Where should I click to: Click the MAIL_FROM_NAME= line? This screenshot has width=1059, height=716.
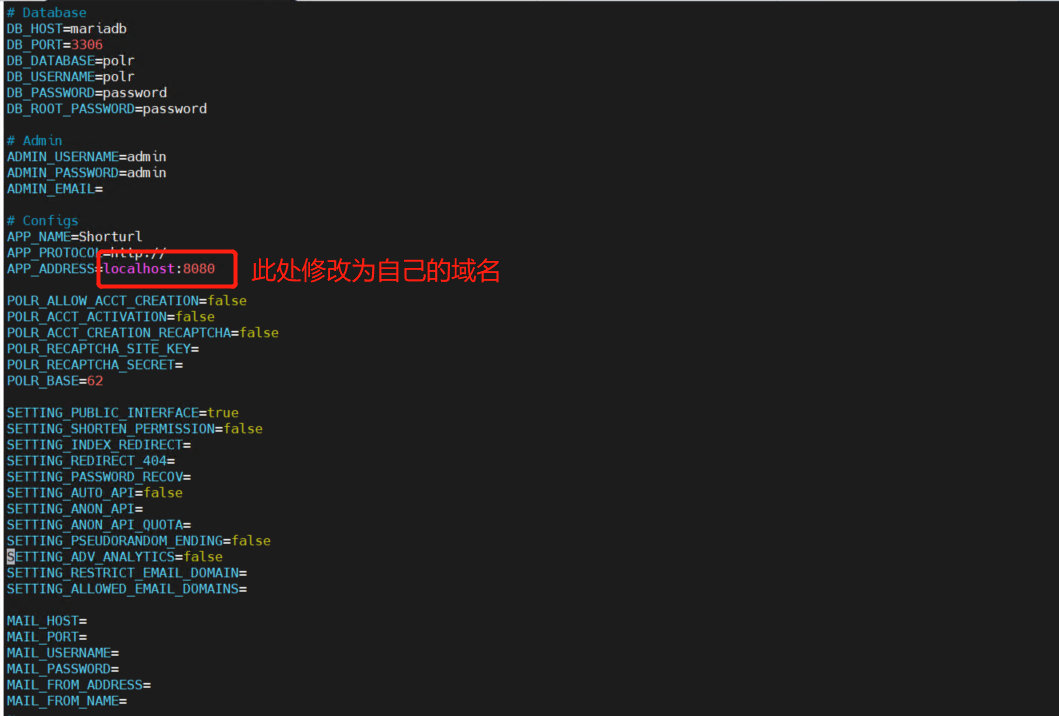pos(66,701)
